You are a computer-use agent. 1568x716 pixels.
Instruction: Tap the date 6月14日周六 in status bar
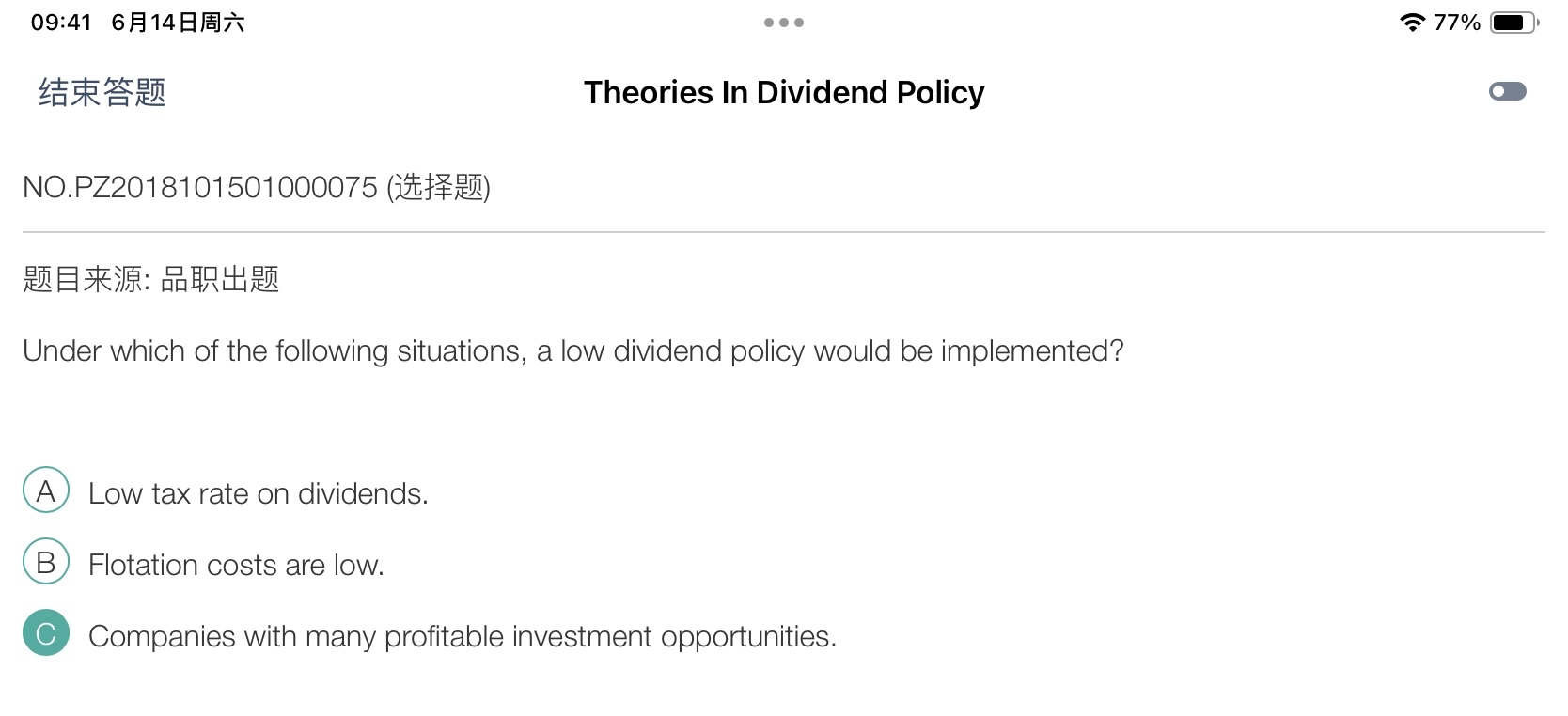[178, 23]
